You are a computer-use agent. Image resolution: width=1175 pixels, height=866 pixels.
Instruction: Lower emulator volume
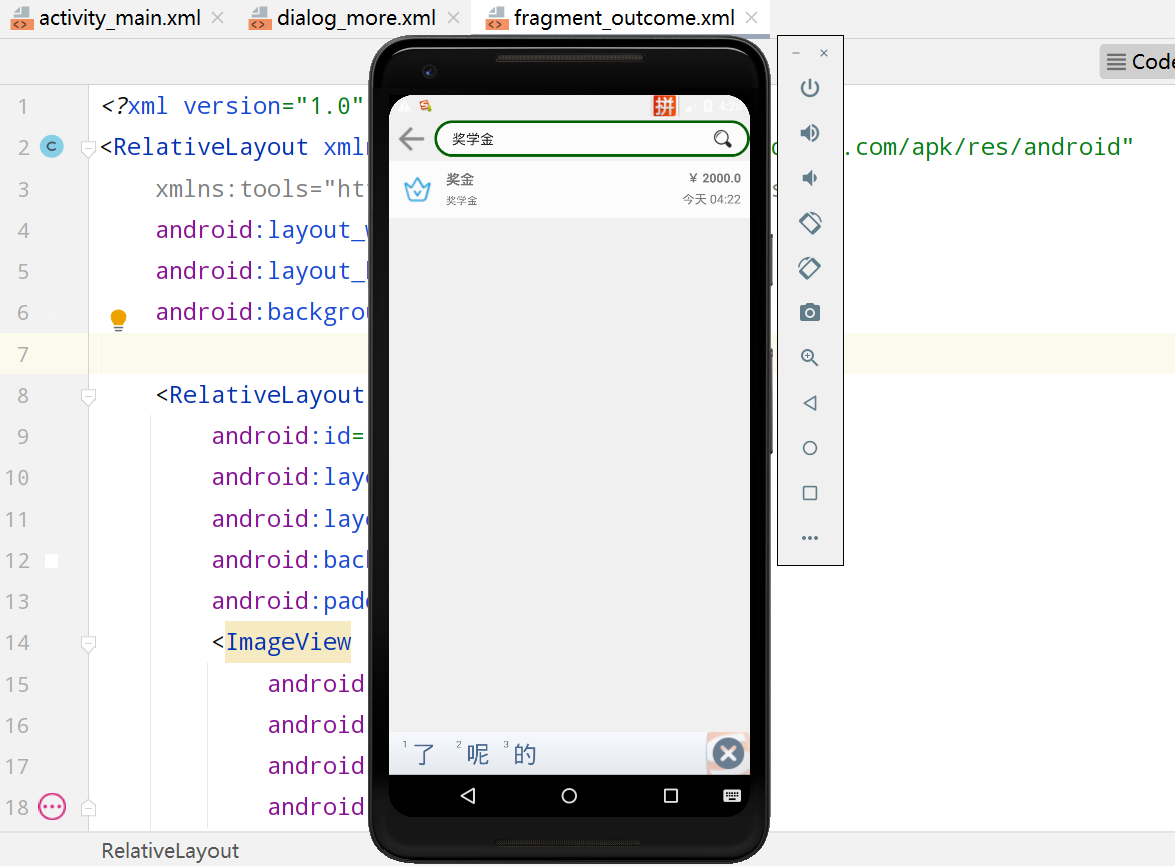point(809,178)
